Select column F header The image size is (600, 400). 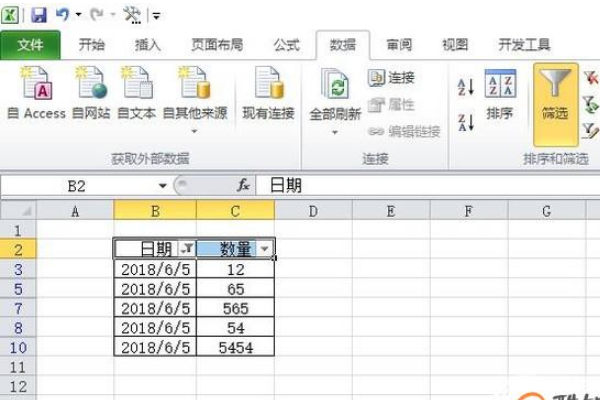point(469,210)
